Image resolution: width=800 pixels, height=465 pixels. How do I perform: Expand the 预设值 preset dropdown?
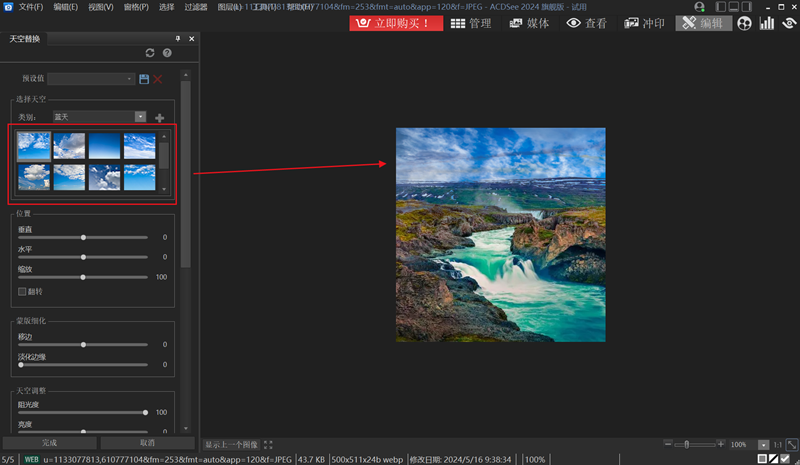pyautogui.click(x=130, y=78)
